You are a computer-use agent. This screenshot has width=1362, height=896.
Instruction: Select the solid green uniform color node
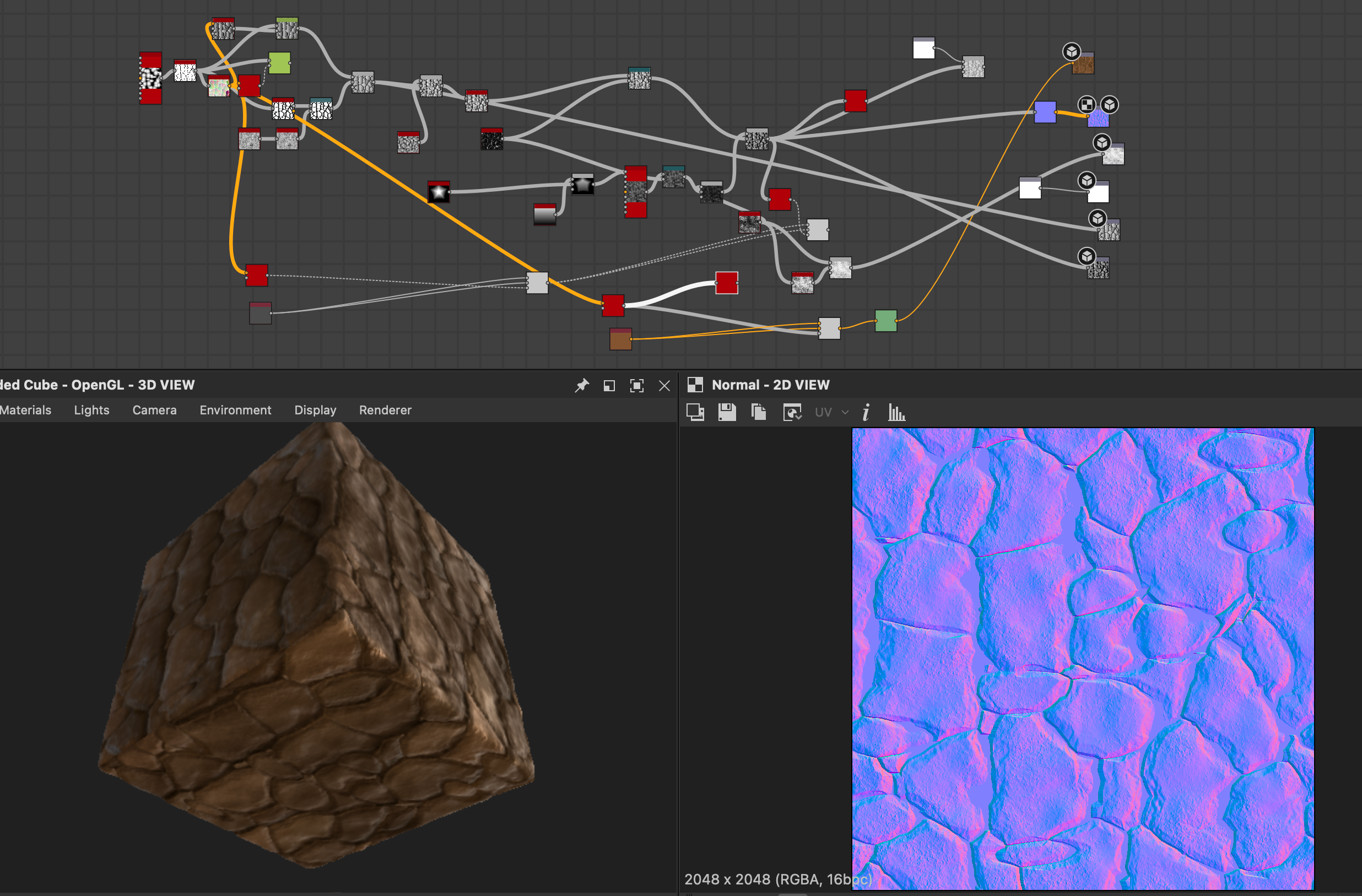coord(886,321)
